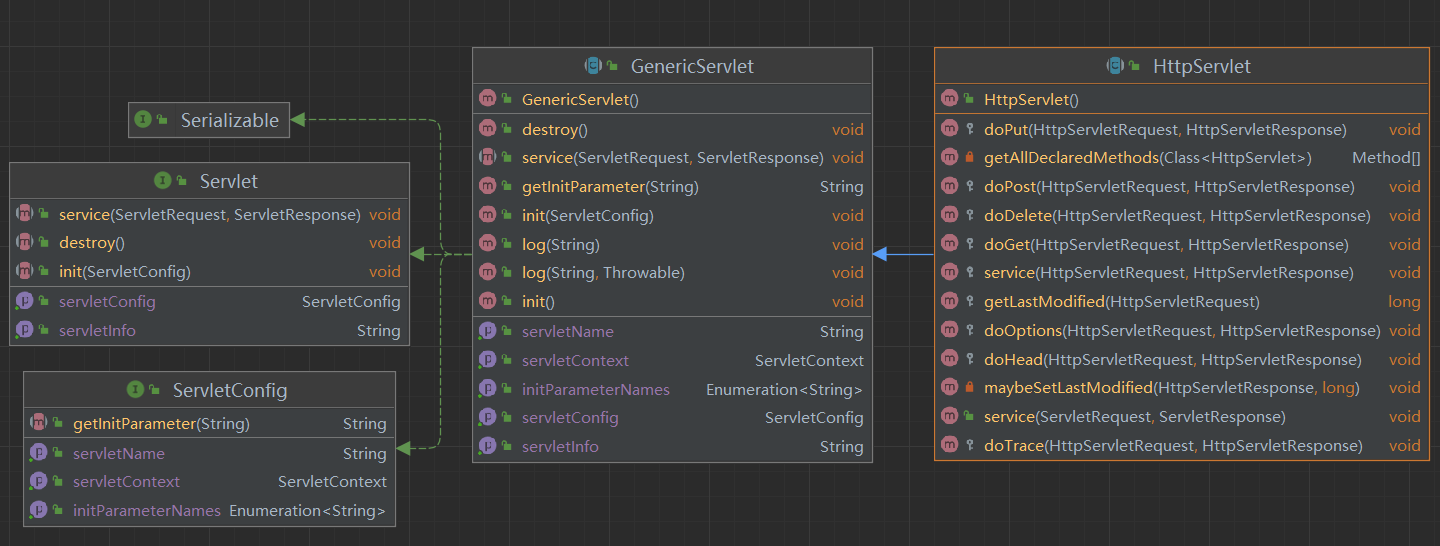Select the initParameterNames property in GenericServlet
This screenshot has height=546, width=1440.
click(x=595, y=389)
